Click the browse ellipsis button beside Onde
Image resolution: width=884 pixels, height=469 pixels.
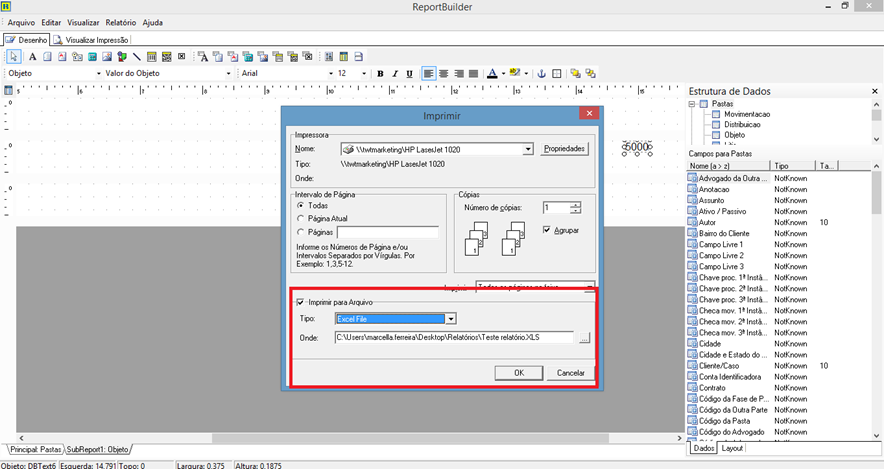click(x=584, y=338)
